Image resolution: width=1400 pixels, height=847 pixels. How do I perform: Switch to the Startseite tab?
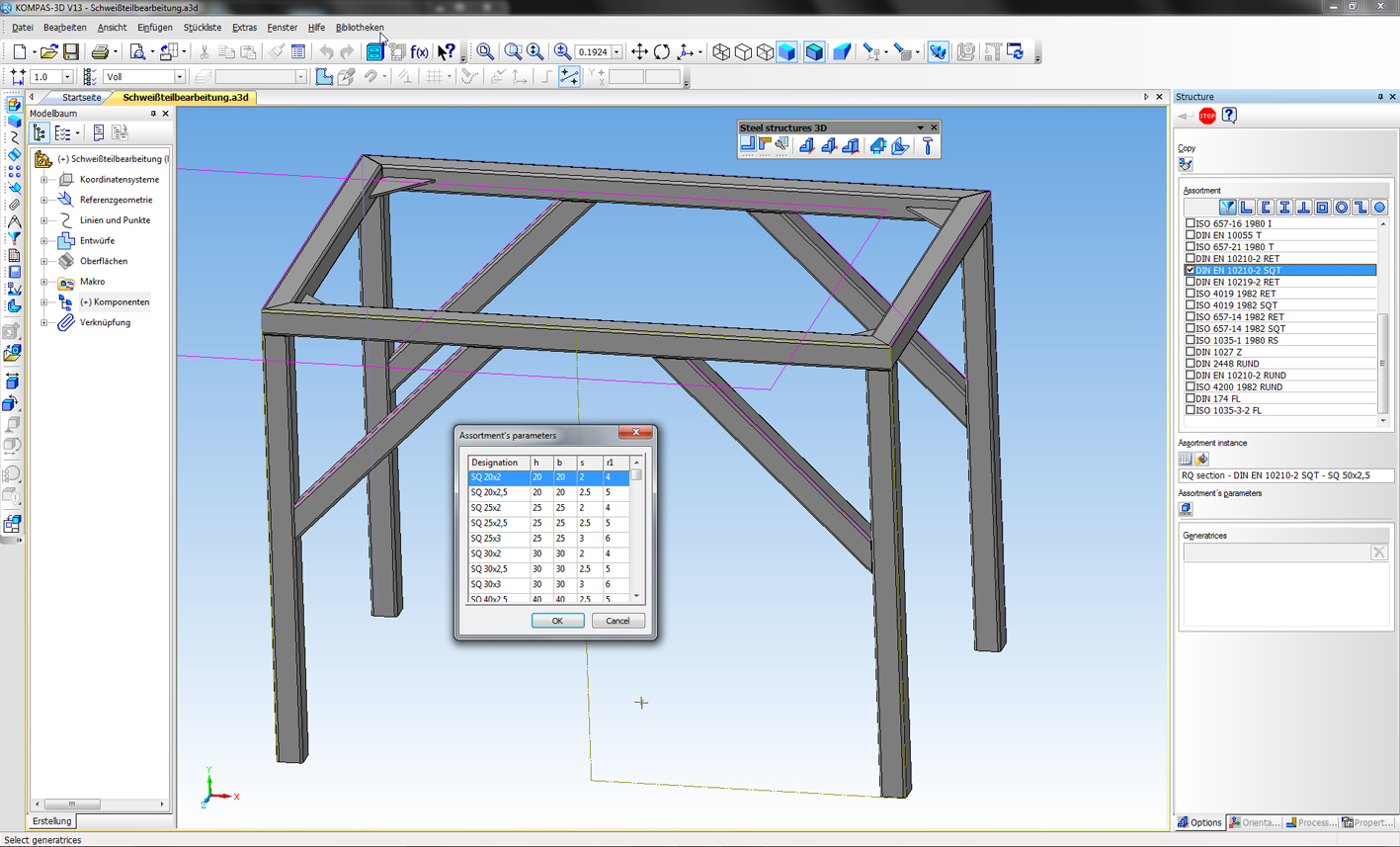[81, 98]
